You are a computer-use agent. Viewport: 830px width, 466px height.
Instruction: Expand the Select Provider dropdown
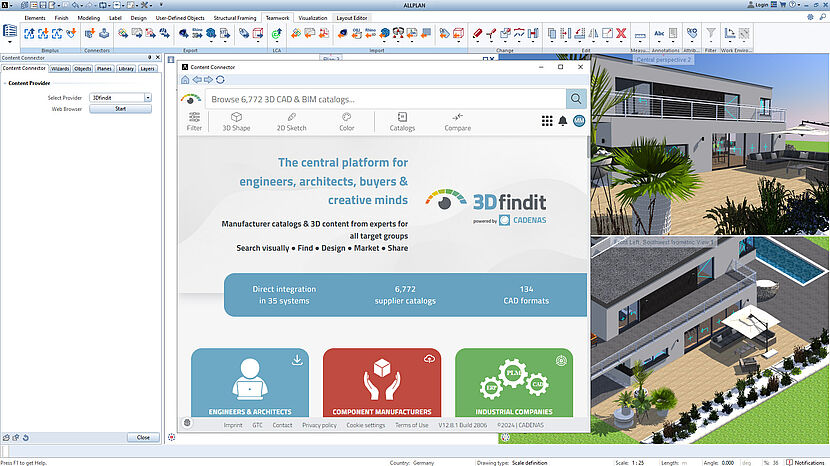[147, 98]
